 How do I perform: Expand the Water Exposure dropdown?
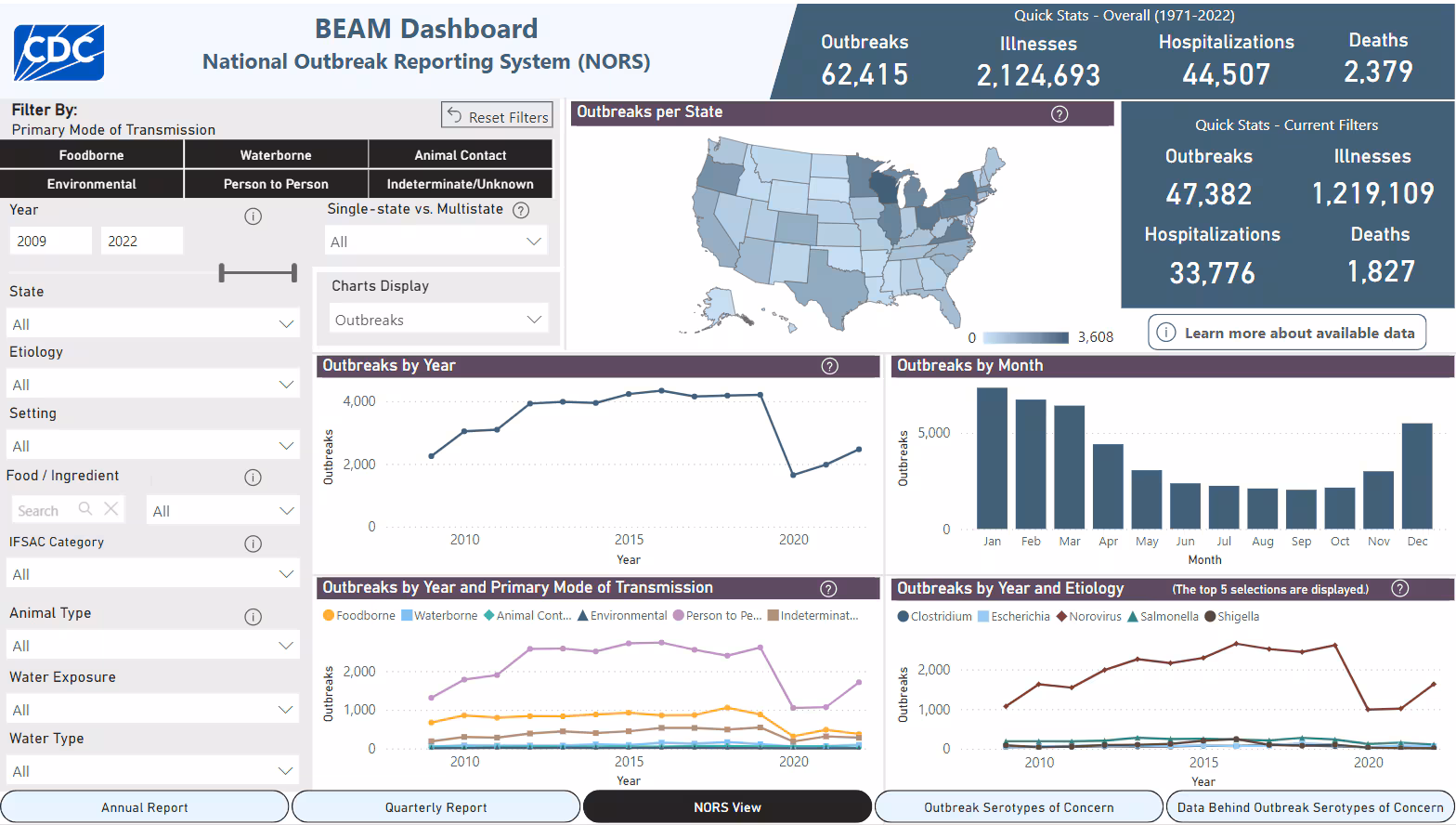tap(153, 710)
